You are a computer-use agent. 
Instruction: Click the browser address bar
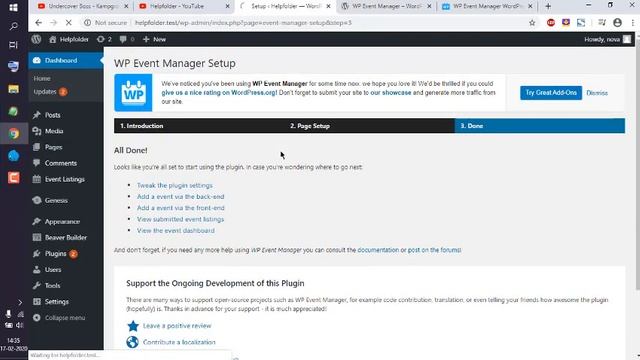[x=306, y=23]
